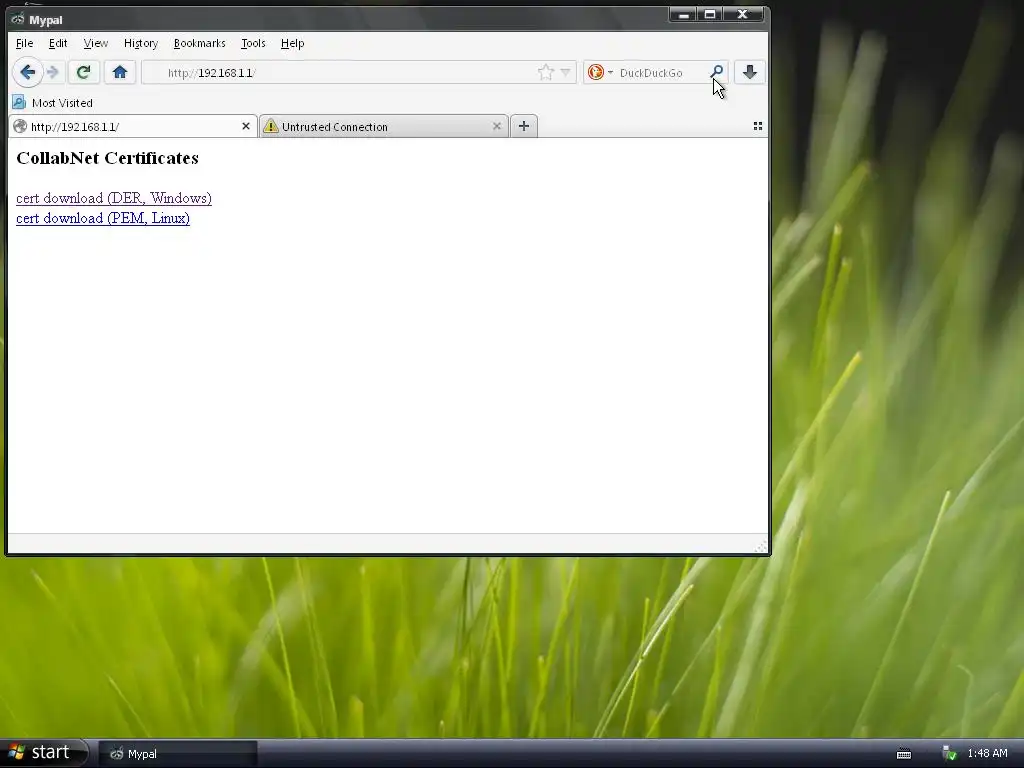Click the Most Visited bookmarks folder
The height and width of the screenshot is (768, 1024).
52,103
